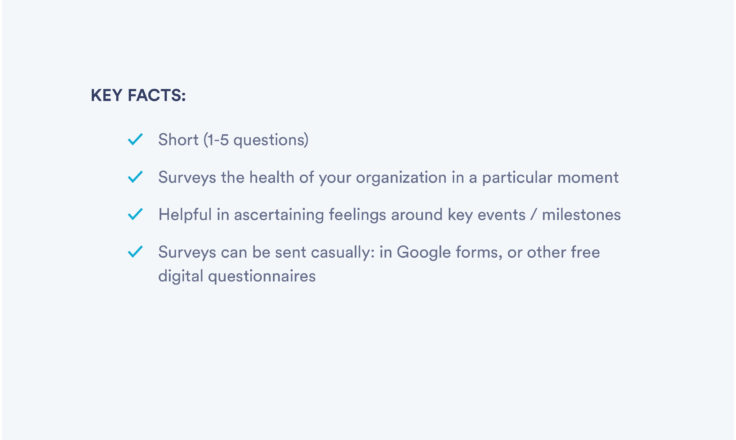Click the phrase particular moment
The width and height of the screenshot is (736, 440).
point(550,178)
